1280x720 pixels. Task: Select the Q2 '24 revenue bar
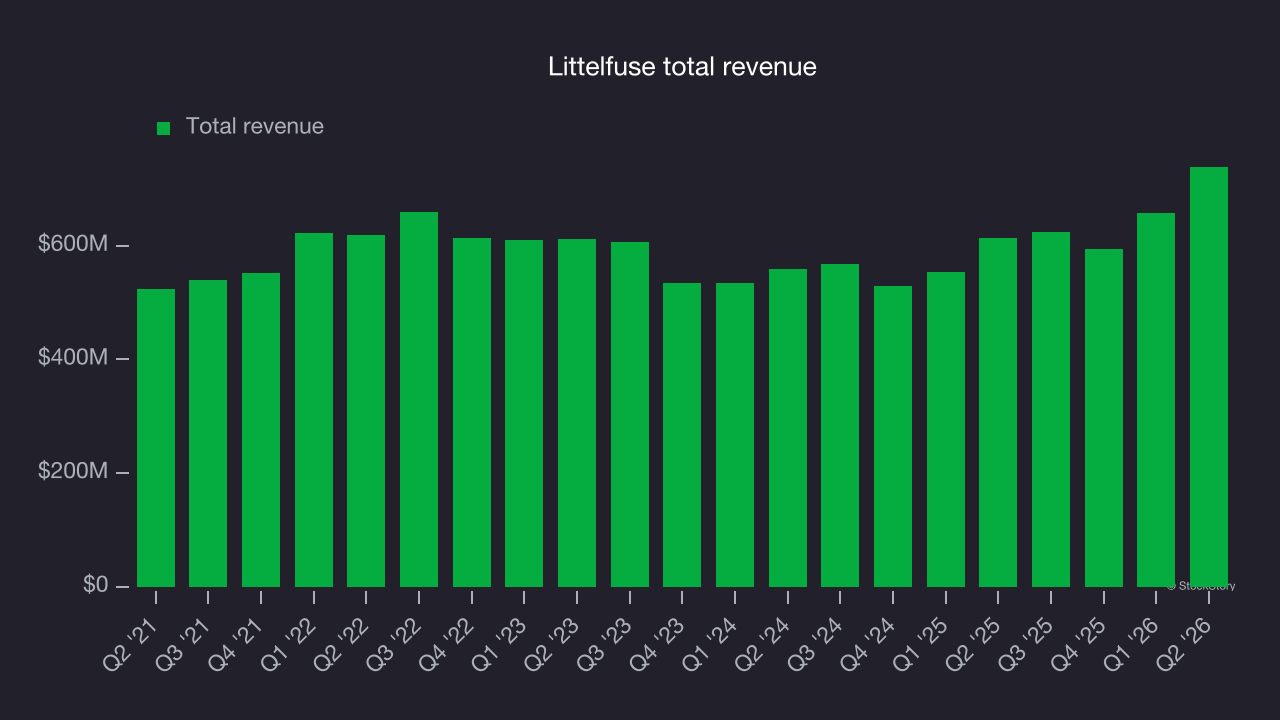point(788,428)
